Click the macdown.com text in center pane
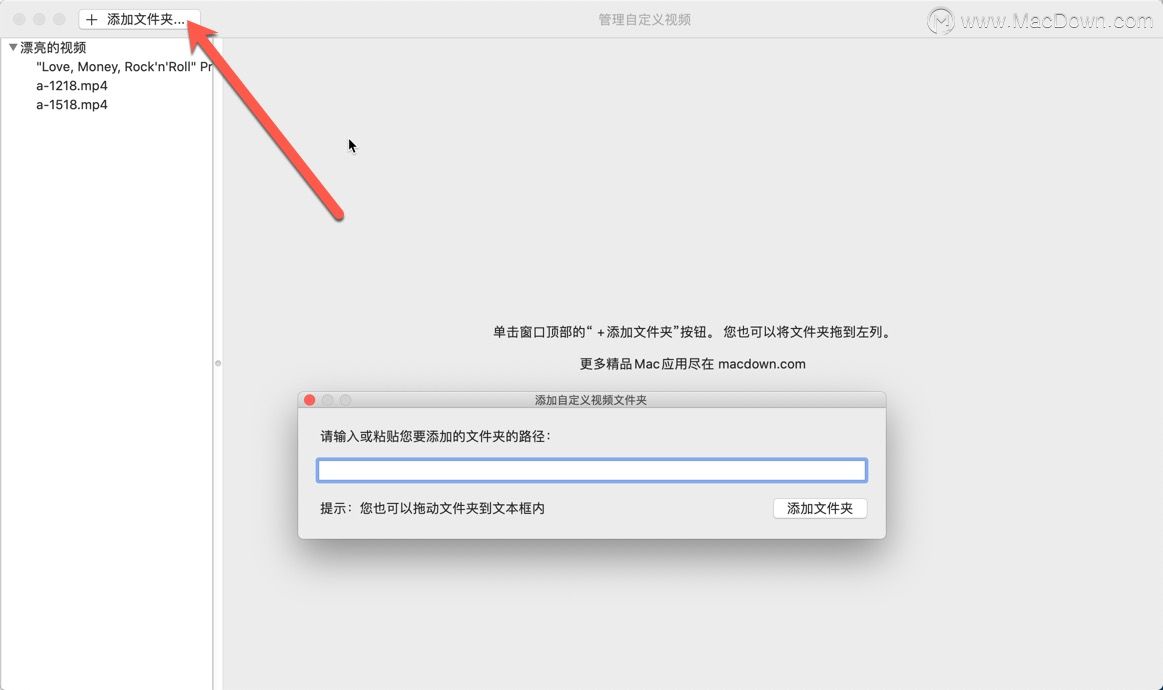The image size is (1163, 690). [762, 364]
